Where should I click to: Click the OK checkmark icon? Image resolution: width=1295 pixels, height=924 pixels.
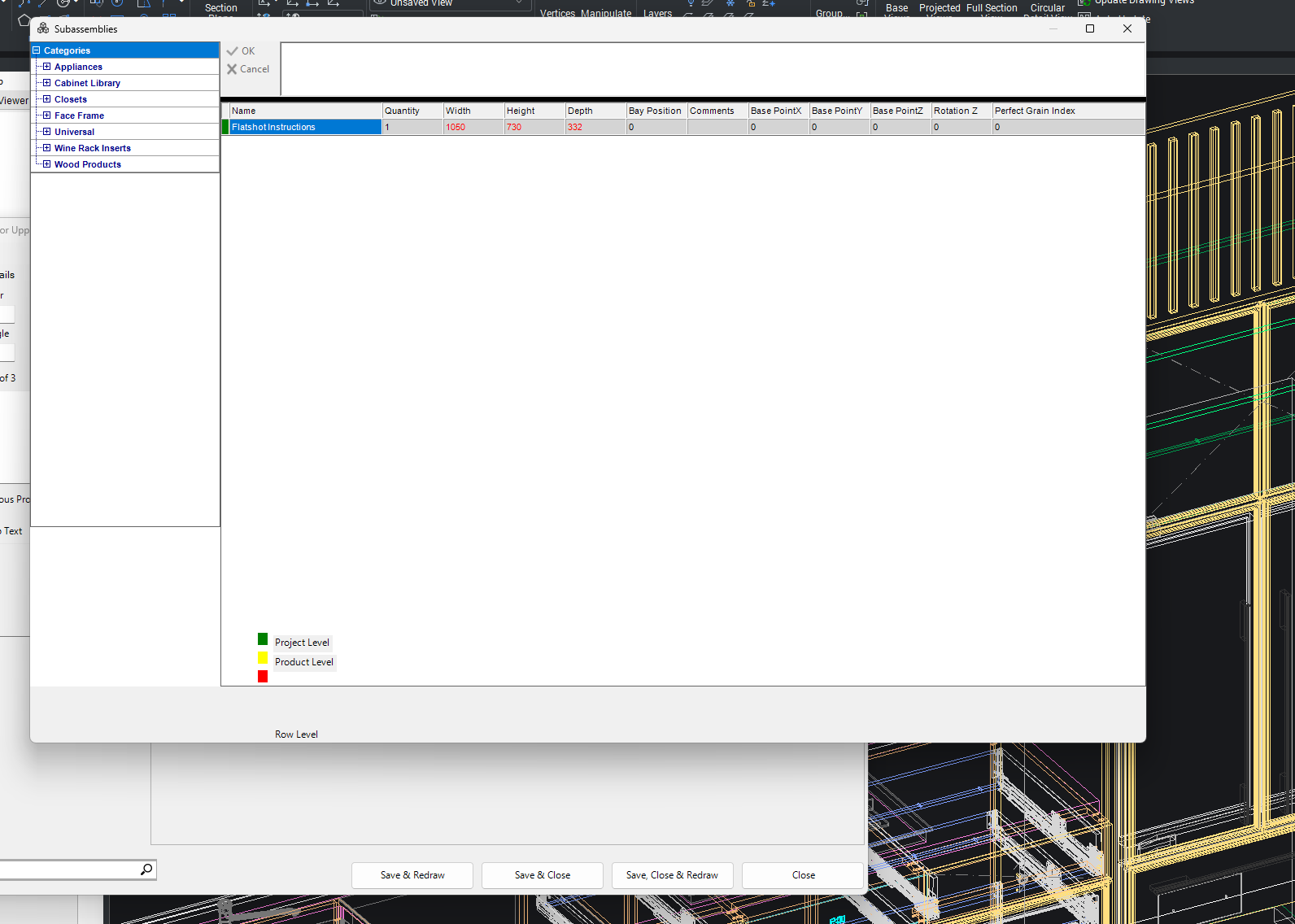[x=233, y=51]
